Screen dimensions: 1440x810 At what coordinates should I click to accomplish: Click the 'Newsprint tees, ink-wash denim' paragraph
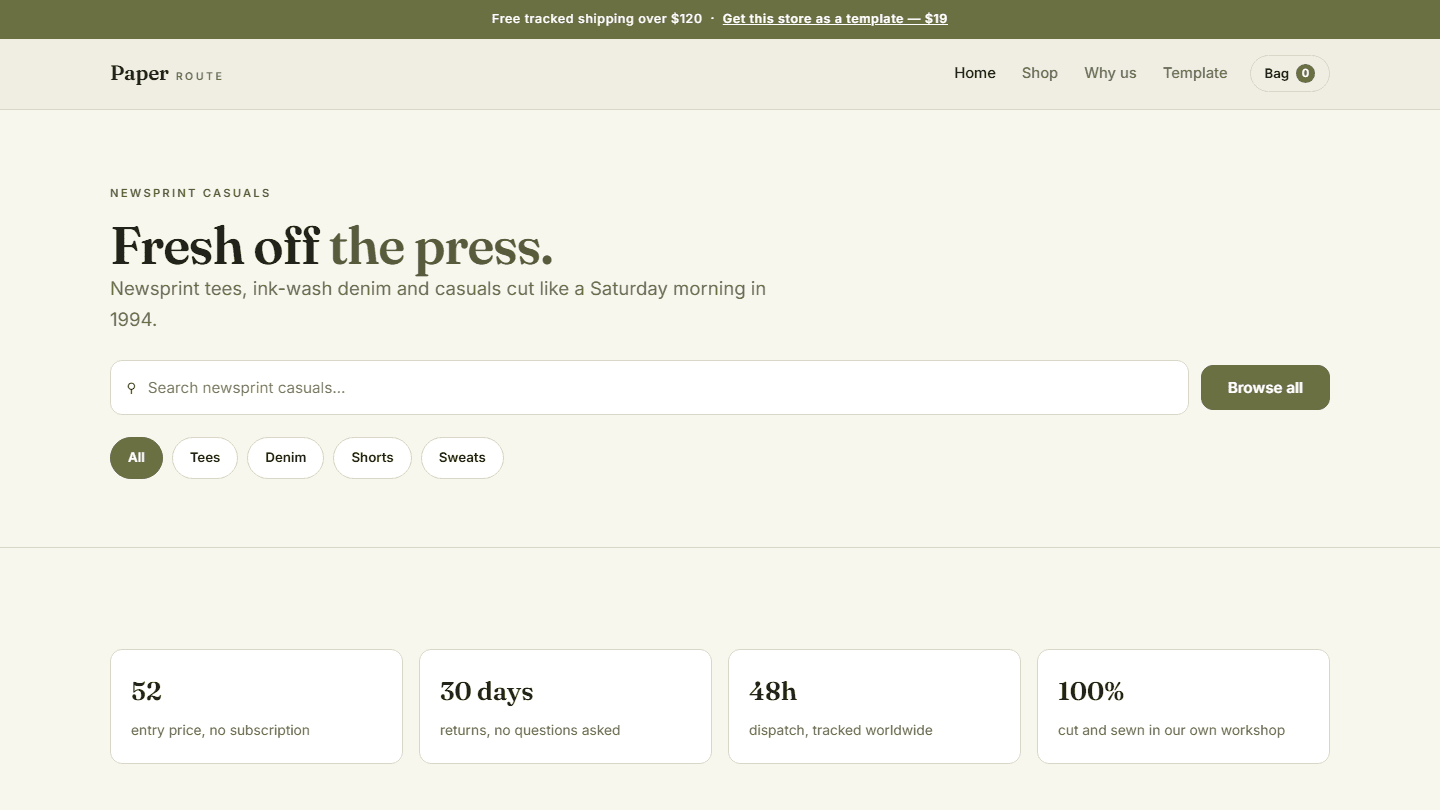438,304
